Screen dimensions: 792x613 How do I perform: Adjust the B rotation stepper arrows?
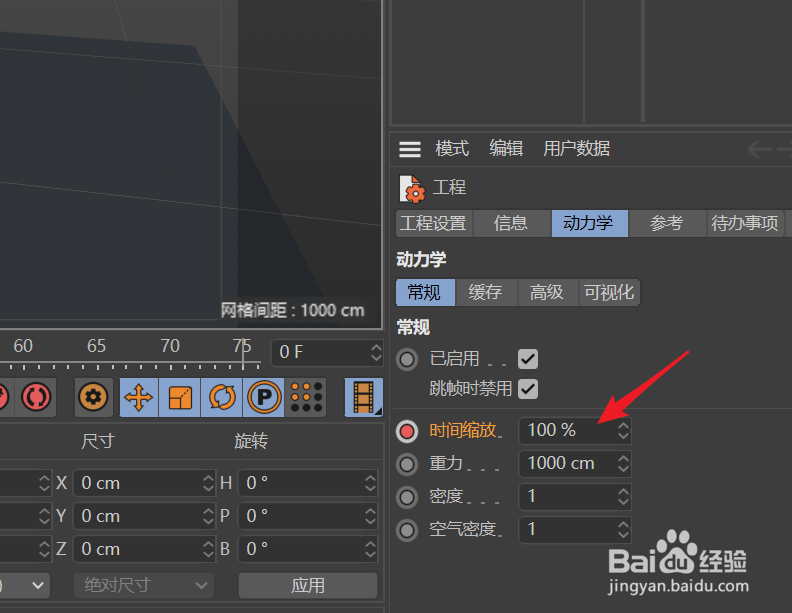coord(370,549)
